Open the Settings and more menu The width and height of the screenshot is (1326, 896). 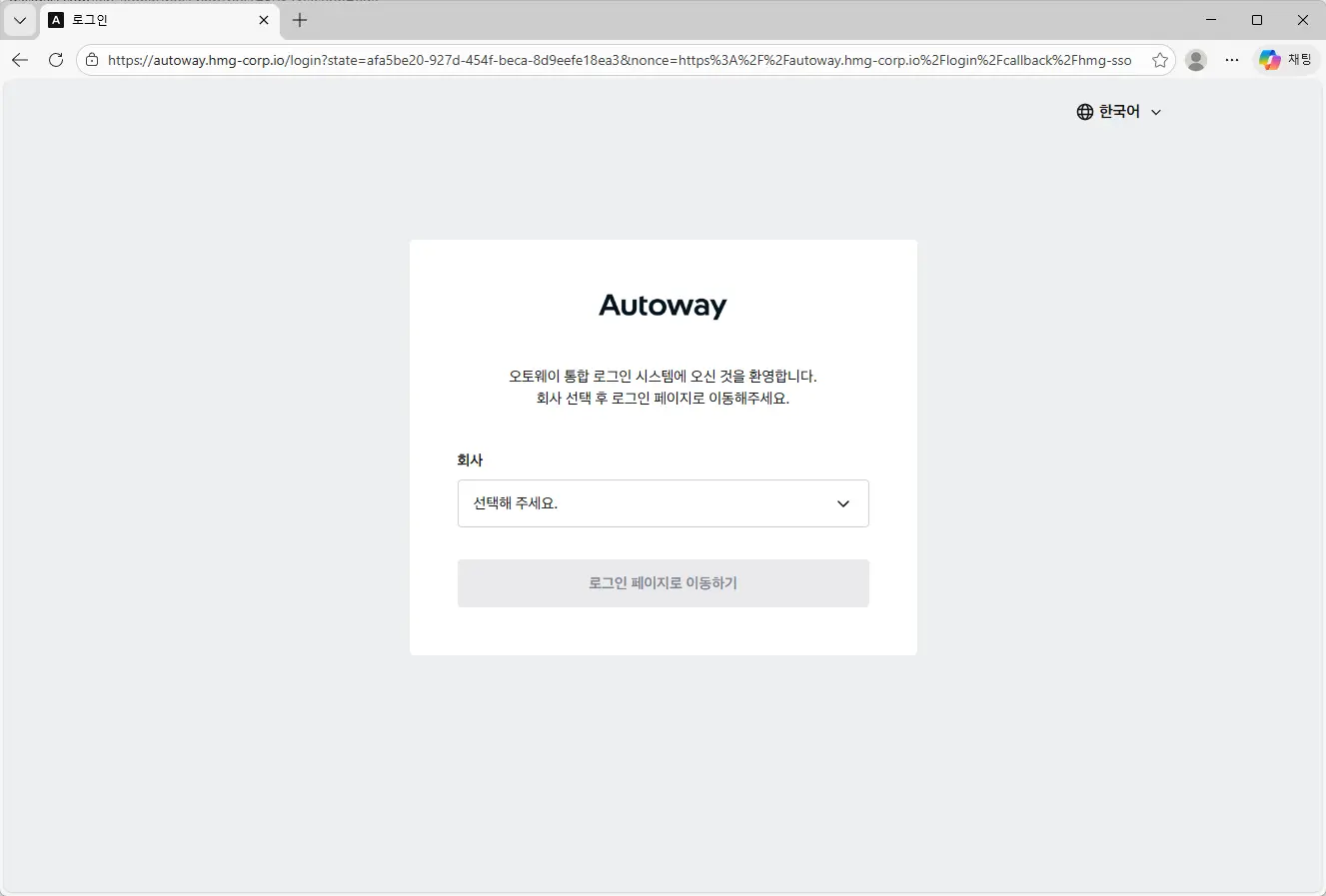pyautogui.click(x=1232, y=60)
